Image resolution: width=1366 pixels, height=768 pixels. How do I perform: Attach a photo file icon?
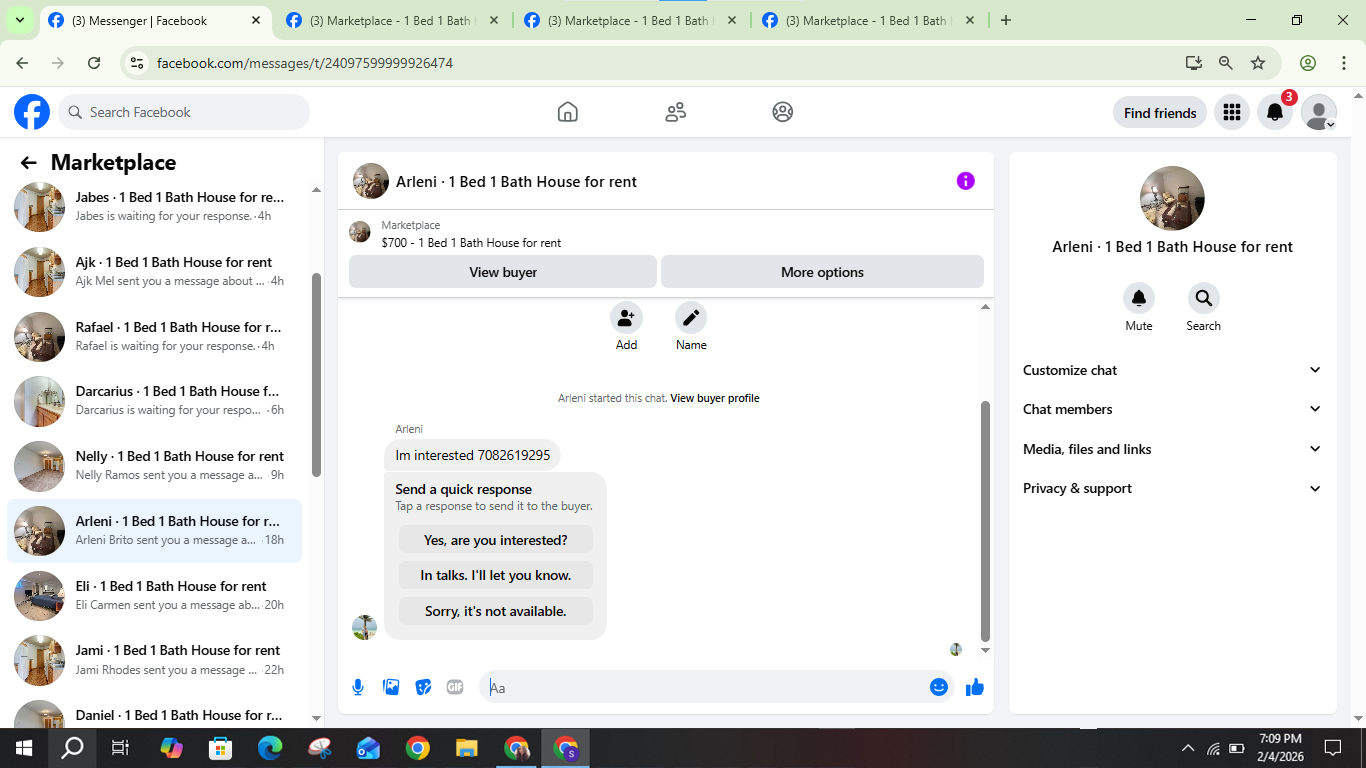[391, 687]
